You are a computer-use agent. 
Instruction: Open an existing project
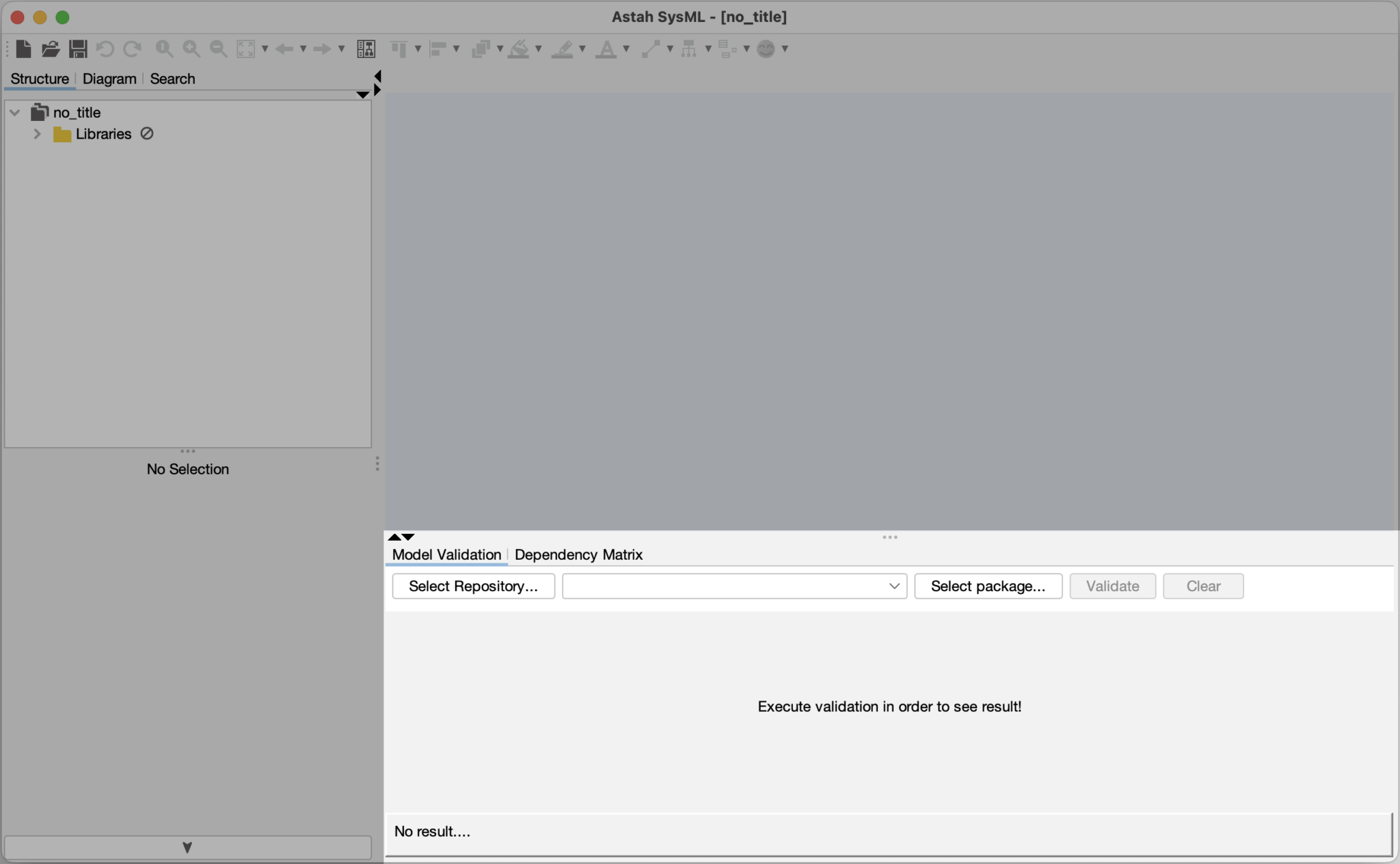[50, 49]
